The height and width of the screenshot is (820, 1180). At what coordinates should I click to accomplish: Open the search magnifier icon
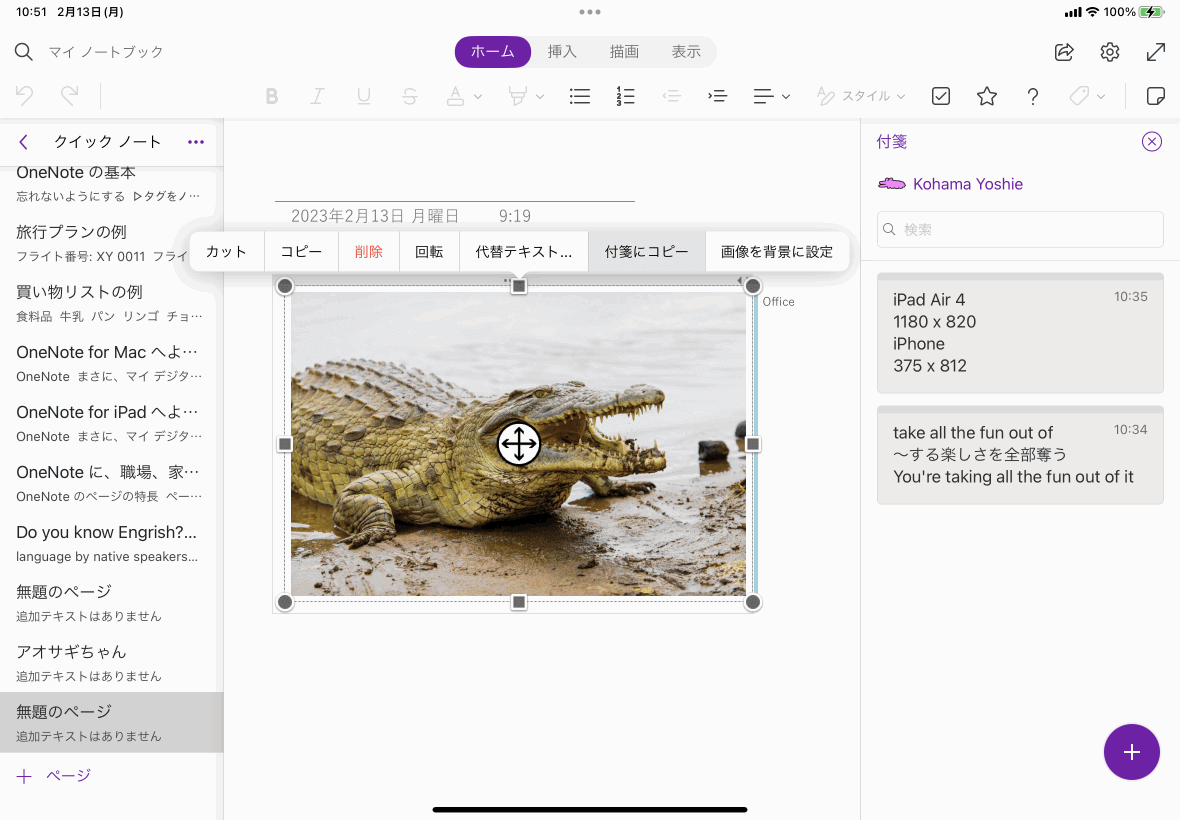click(x=23, y=52)
